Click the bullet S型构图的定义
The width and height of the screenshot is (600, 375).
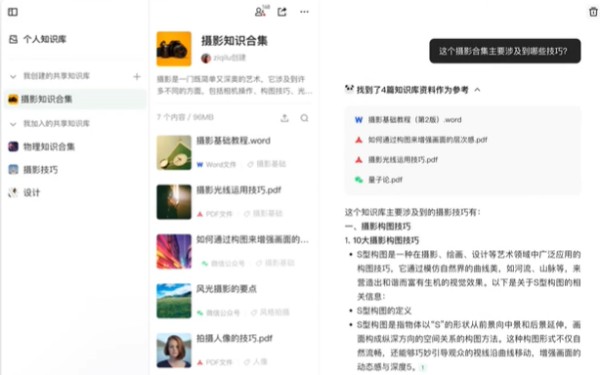[x=384, y=310]
